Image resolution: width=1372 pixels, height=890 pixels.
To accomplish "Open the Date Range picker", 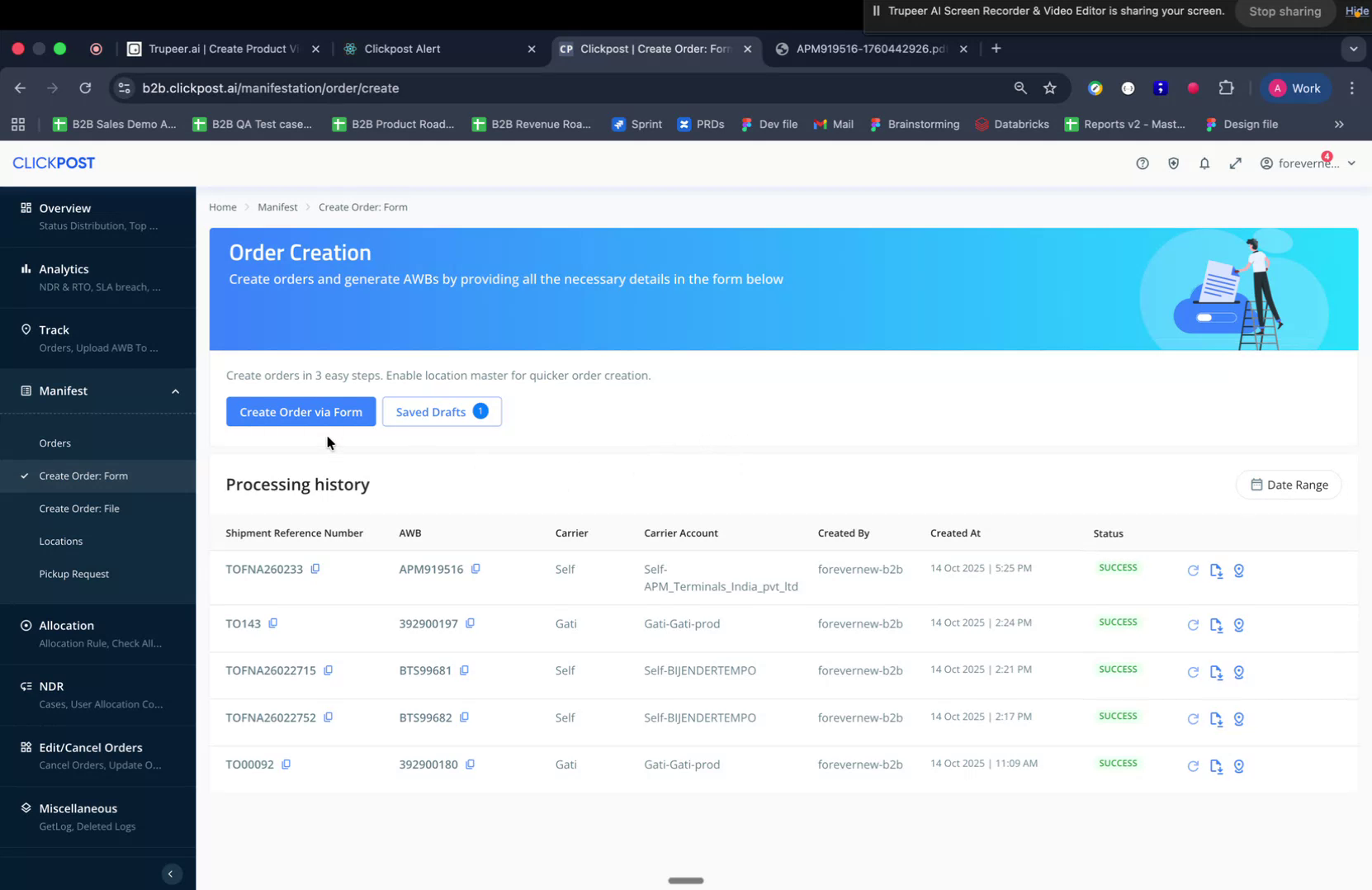I will tap(1288, 485).
